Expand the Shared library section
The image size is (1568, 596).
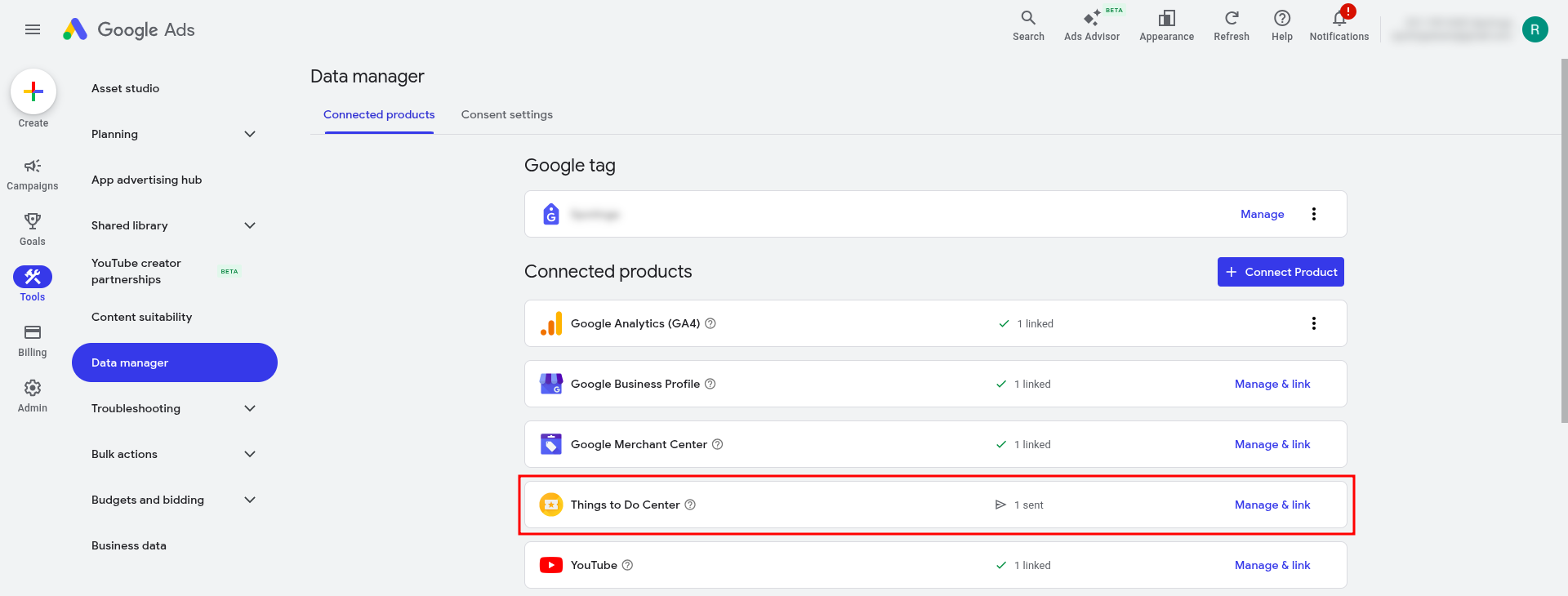(x=250, y=225)
